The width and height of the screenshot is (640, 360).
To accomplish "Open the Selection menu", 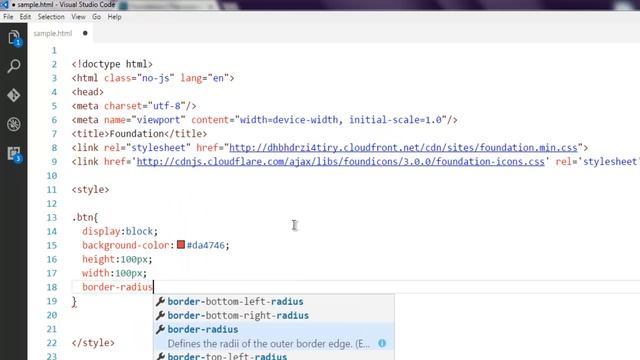I will click(51, 17).
